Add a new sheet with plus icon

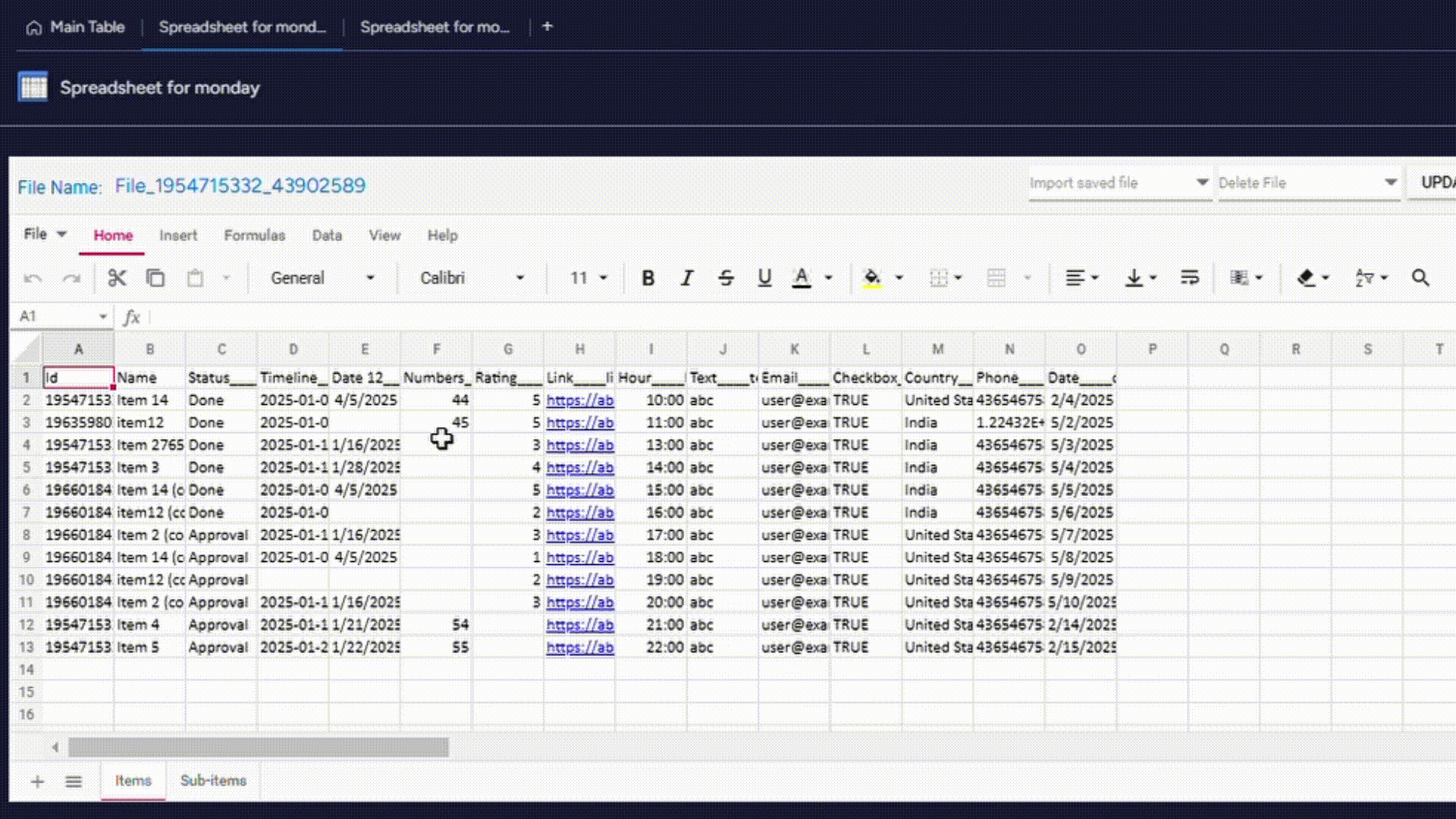pyautogui.click(x=37, y=781)
